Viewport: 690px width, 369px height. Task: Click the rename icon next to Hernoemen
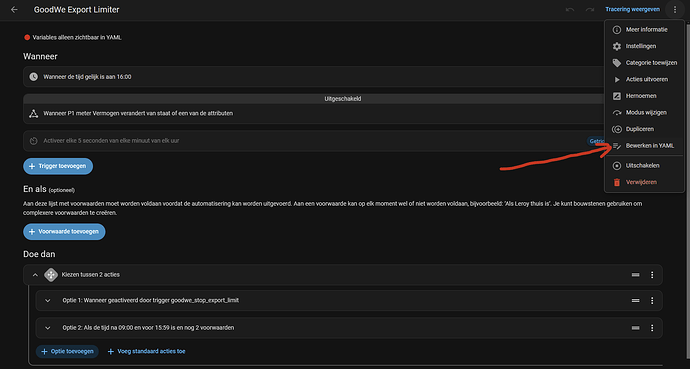tap(617, 96)
